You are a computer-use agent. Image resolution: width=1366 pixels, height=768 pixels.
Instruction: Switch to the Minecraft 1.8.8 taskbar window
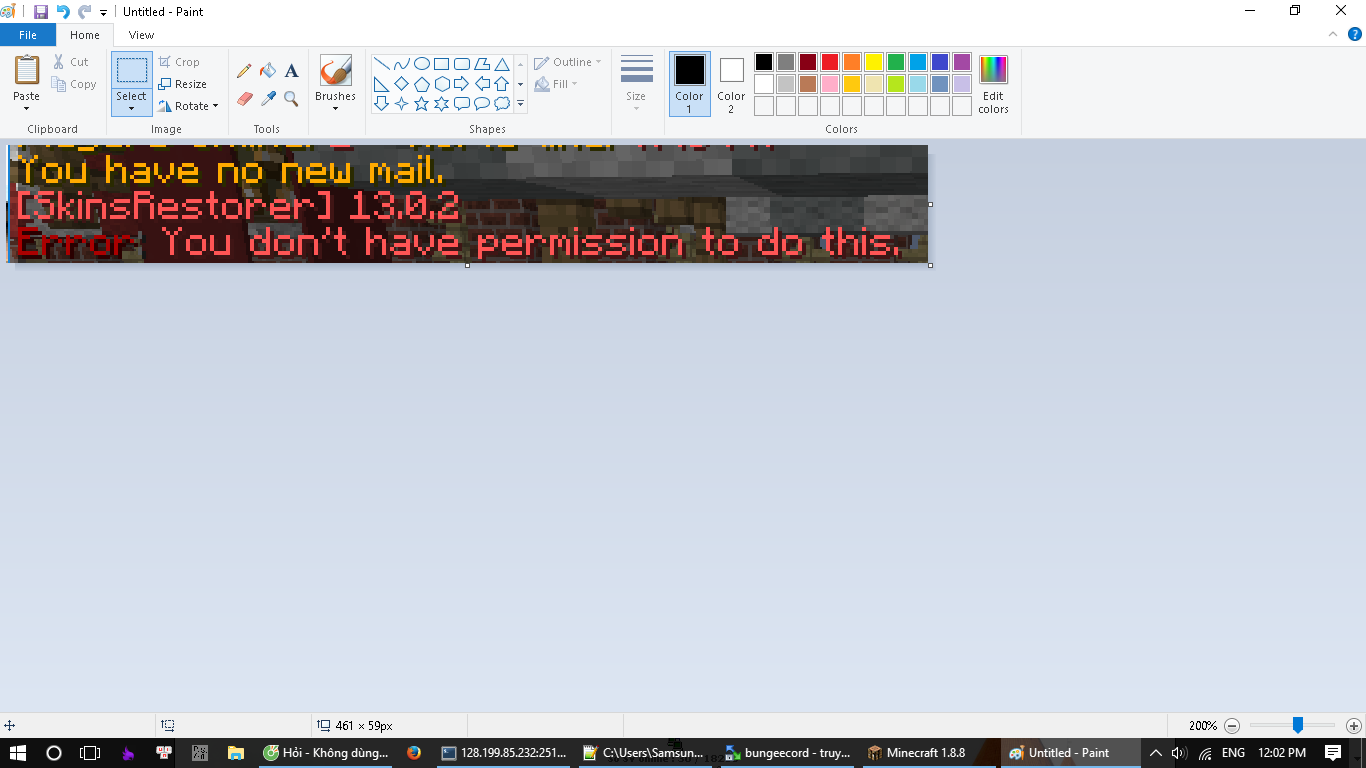click(926, 753)
